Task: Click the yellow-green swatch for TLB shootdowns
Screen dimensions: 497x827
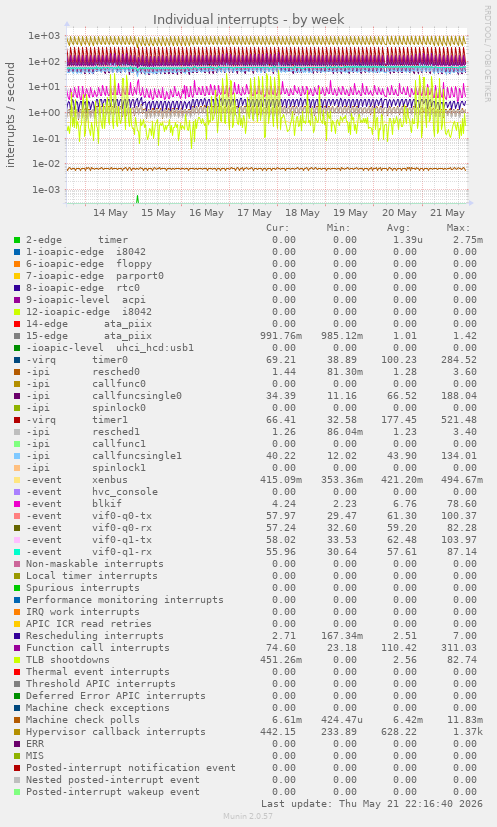Action: click(17, 660)
